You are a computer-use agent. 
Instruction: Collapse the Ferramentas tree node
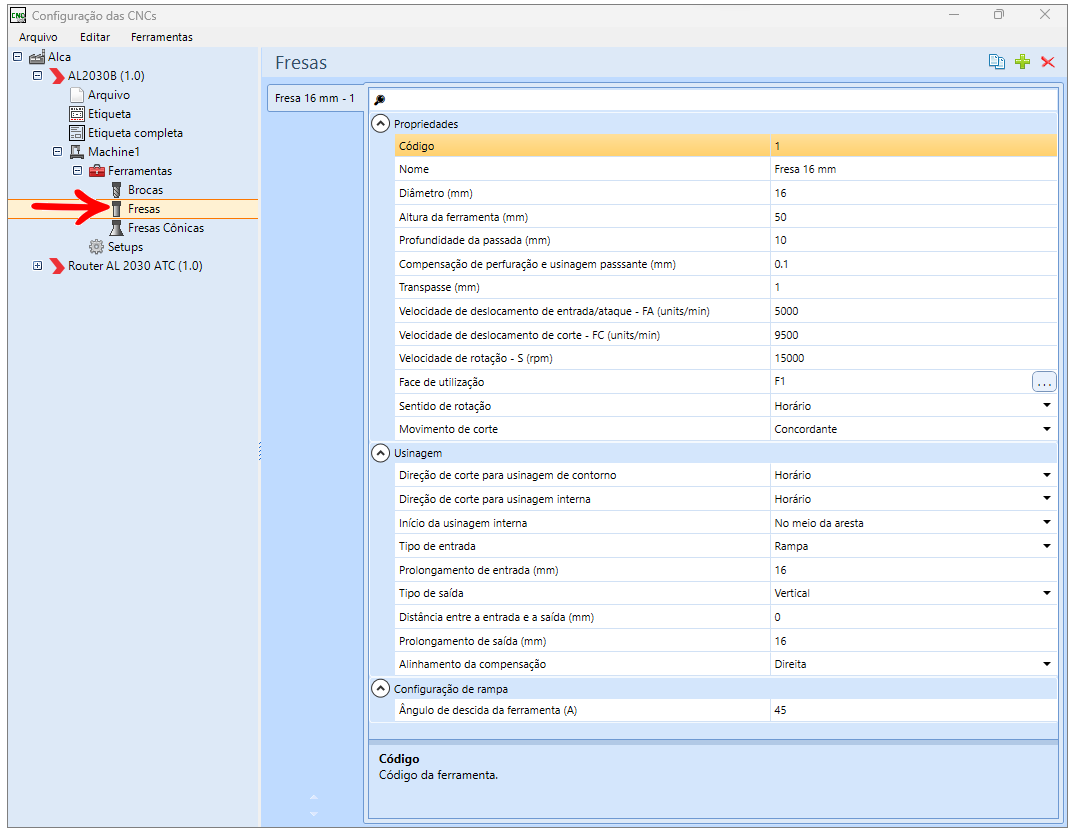coord(77,171)
